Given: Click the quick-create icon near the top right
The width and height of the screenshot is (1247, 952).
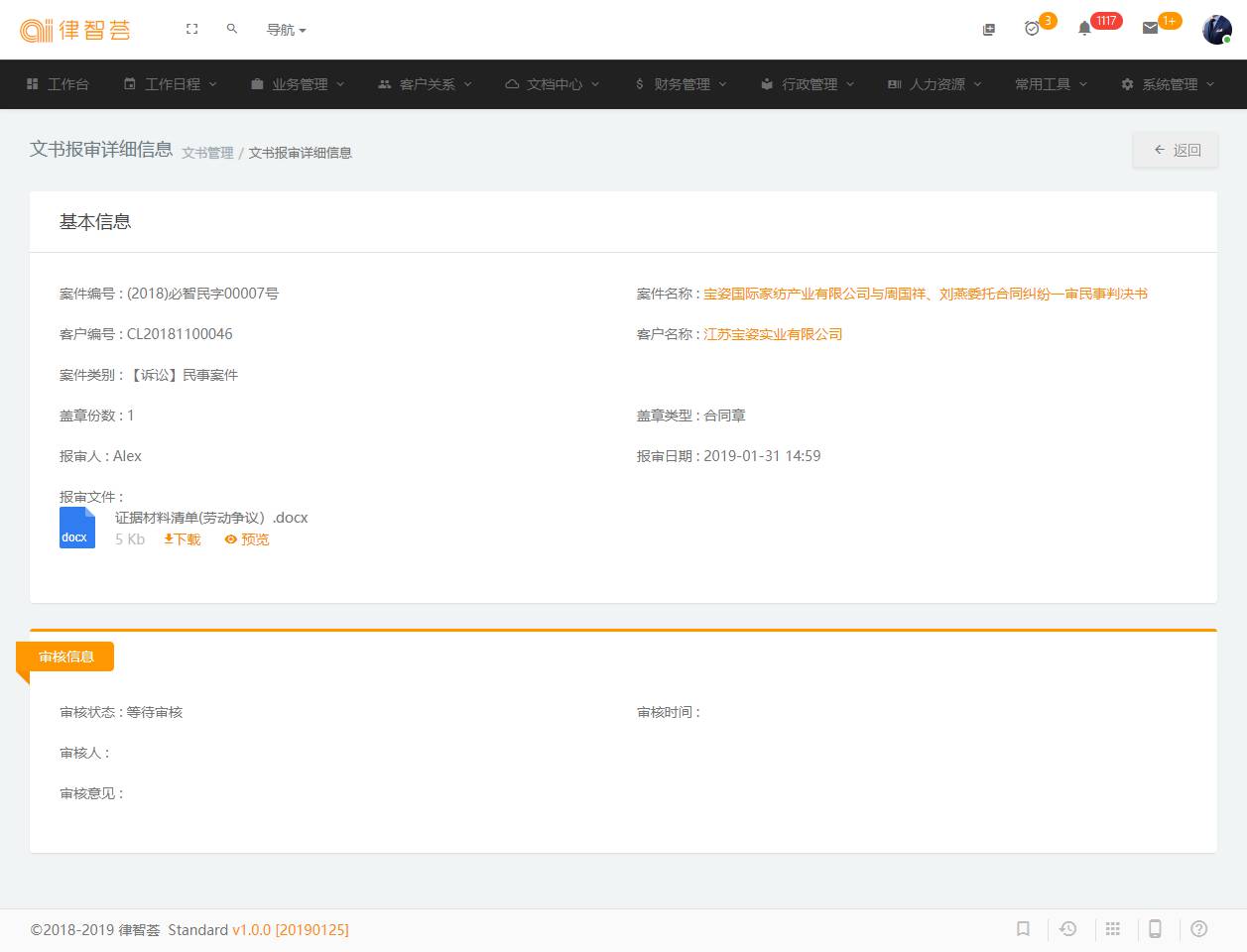Looking at the screenshot, I should pyautogui.click(x=988, y=29).
